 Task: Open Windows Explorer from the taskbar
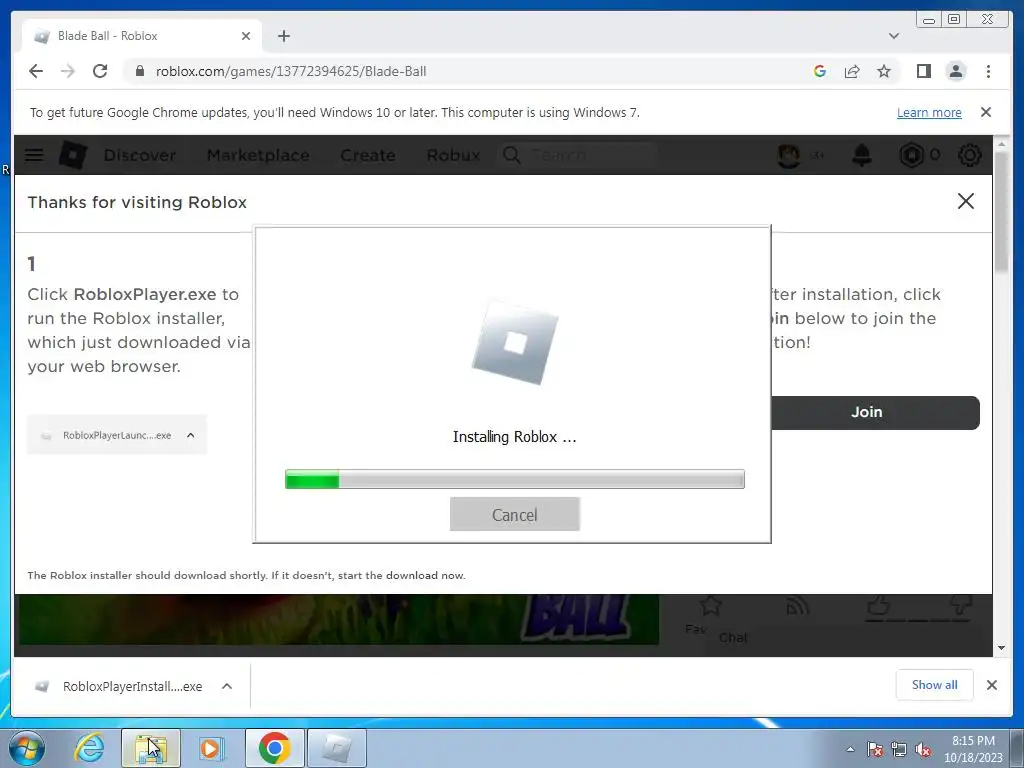point(150,748)
